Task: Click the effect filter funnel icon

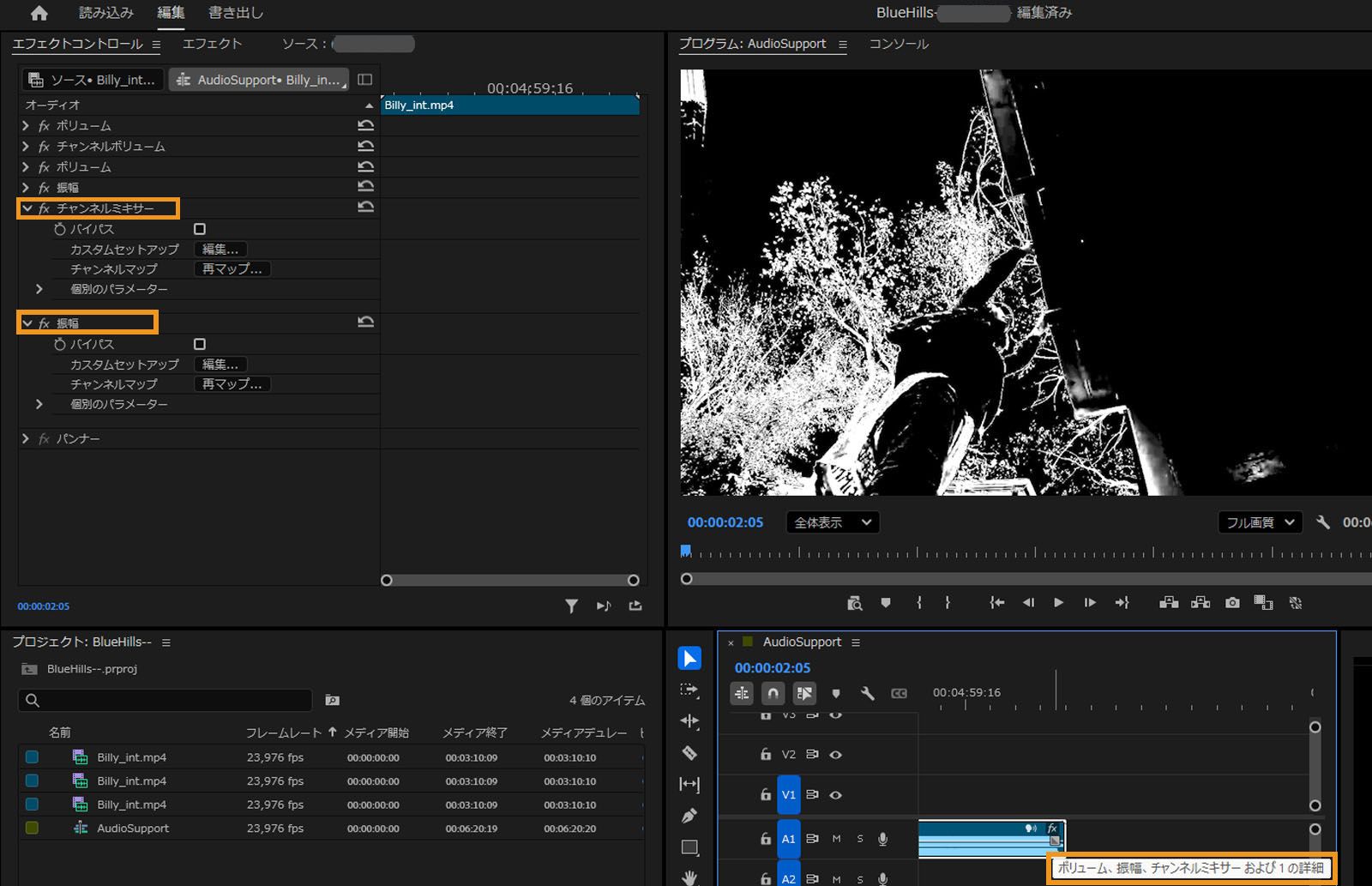Action: [x=571, y=606]
